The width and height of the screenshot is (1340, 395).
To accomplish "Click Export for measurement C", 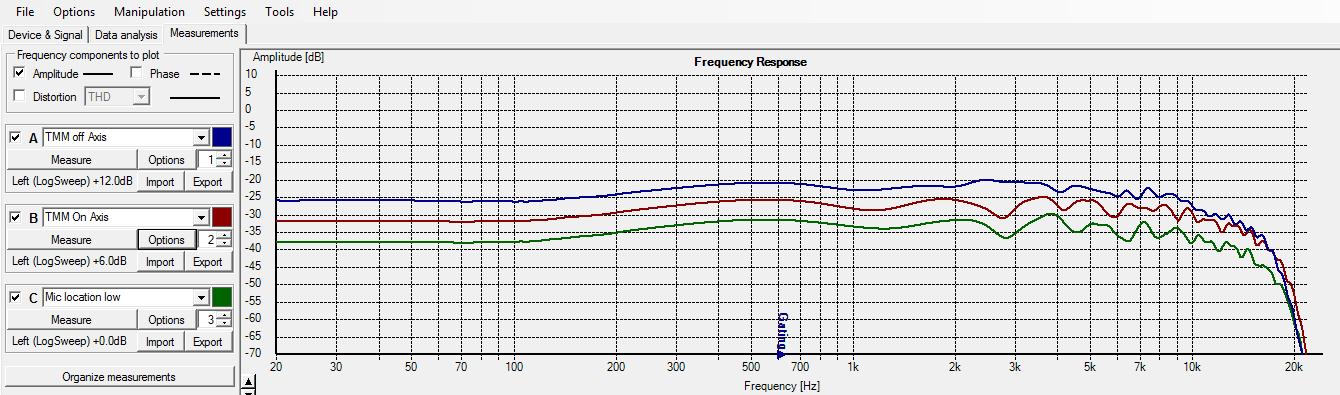I will pyautogui.click(x=208, y=342).
